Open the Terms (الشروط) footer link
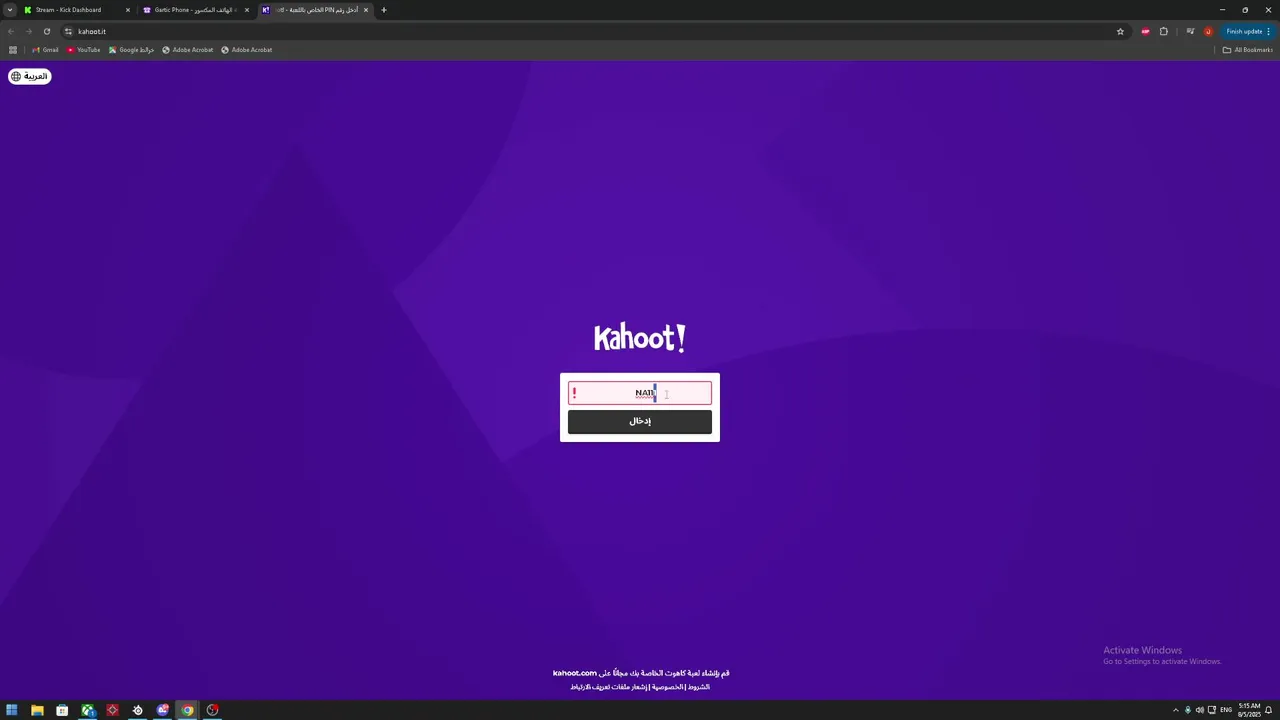The width and height of the screenshot is (1280, 720). pos(698,687)
